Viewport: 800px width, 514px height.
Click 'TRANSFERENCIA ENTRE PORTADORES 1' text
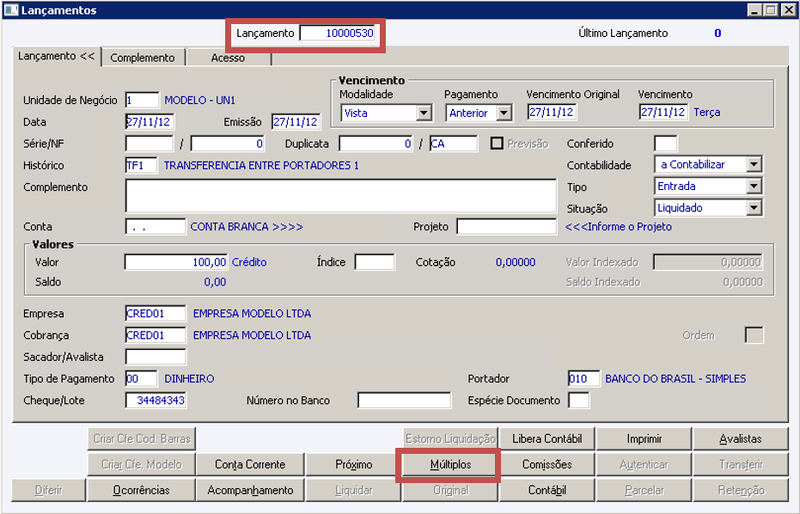261,165
